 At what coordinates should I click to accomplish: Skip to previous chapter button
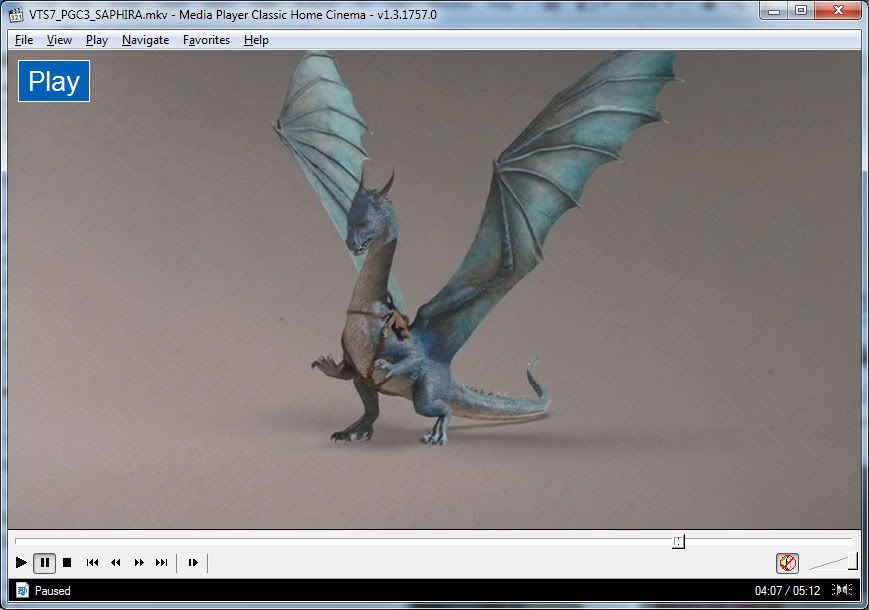click(92, 562)
